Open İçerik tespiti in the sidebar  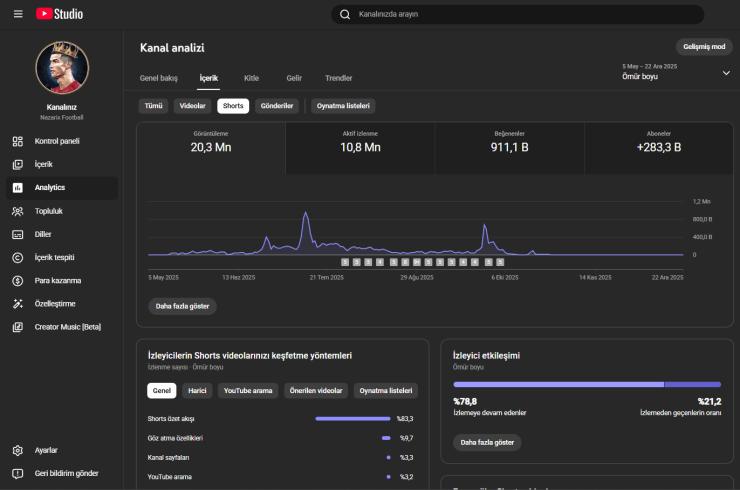54,257
